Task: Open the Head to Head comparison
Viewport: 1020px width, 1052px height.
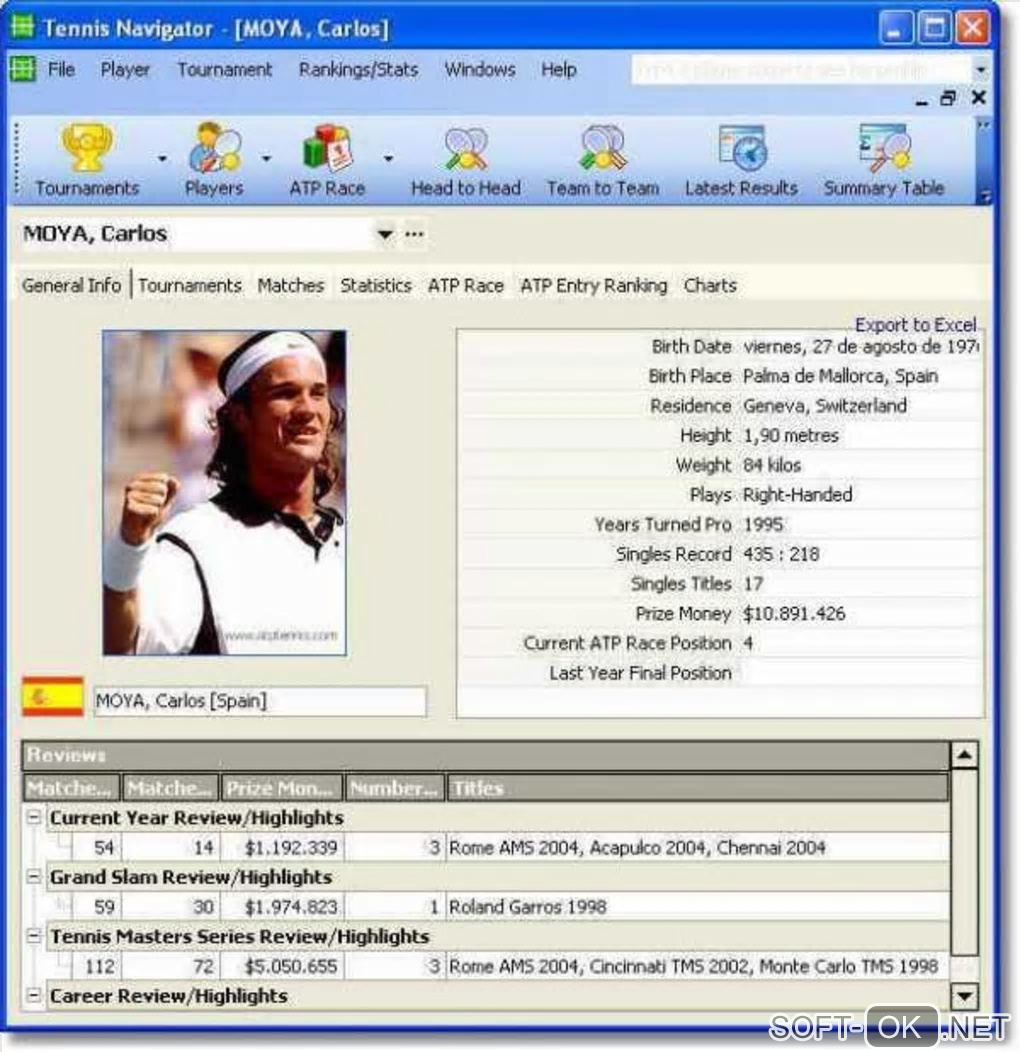Action: click(466, 160)
